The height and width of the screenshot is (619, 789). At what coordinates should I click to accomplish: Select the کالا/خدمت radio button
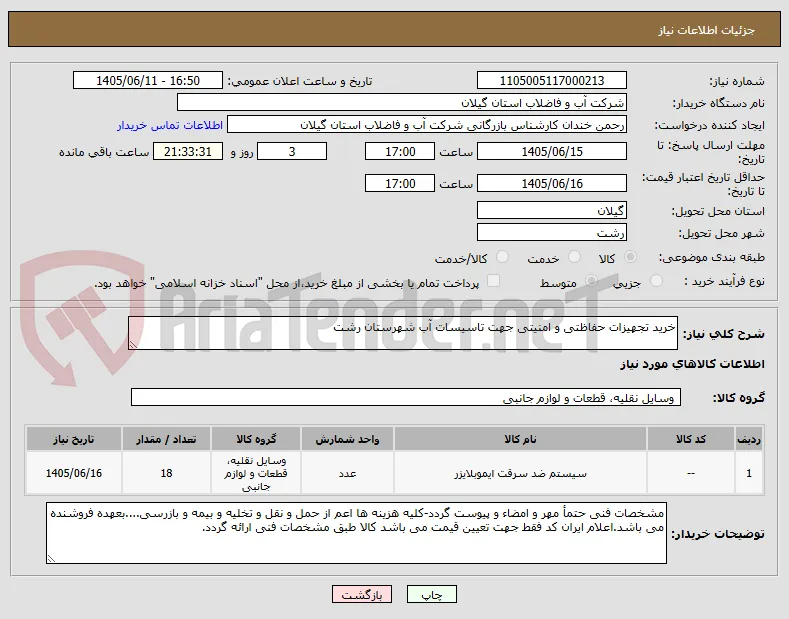tap(502, 257)
